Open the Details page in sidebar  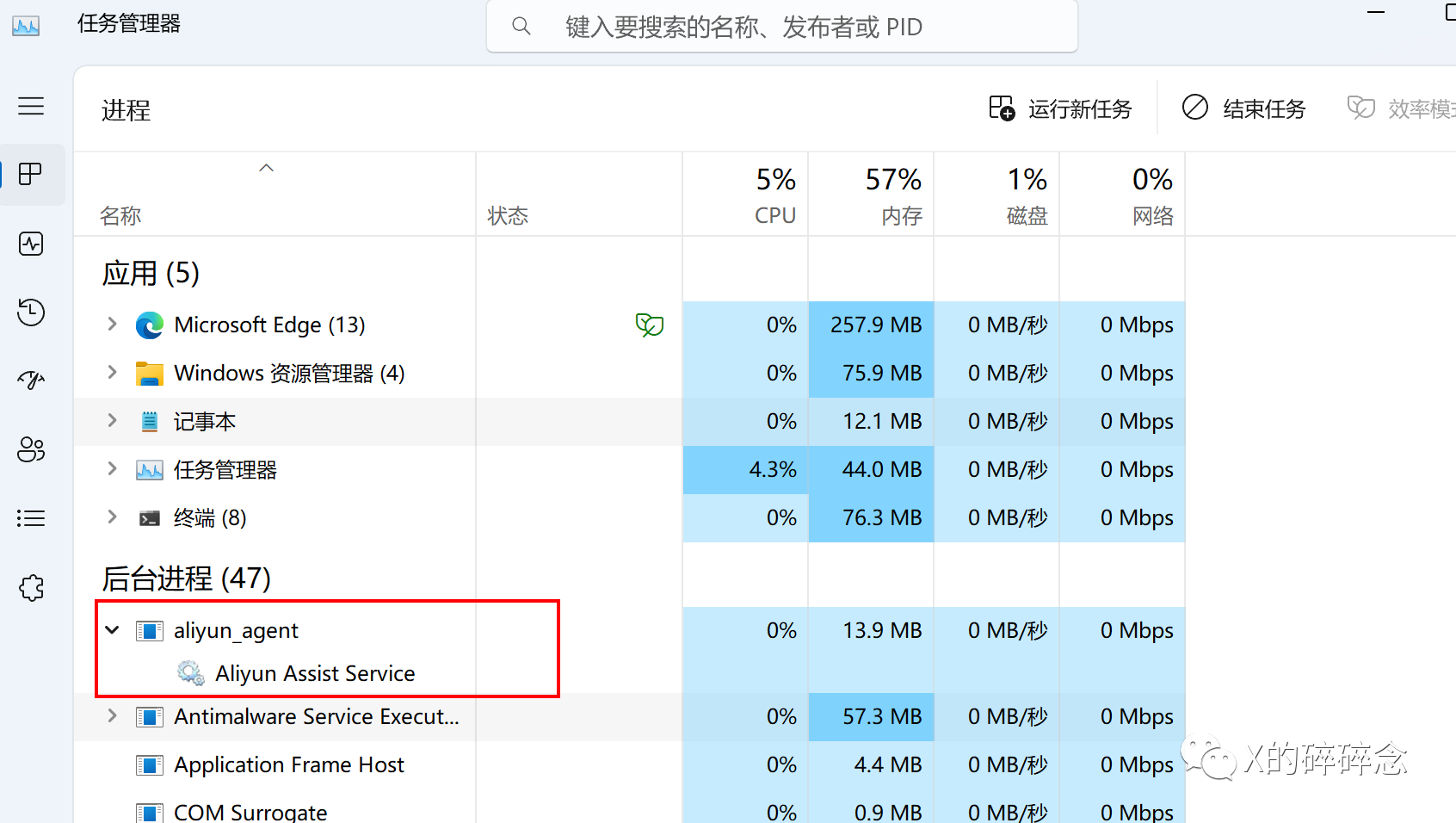point(31,518)
